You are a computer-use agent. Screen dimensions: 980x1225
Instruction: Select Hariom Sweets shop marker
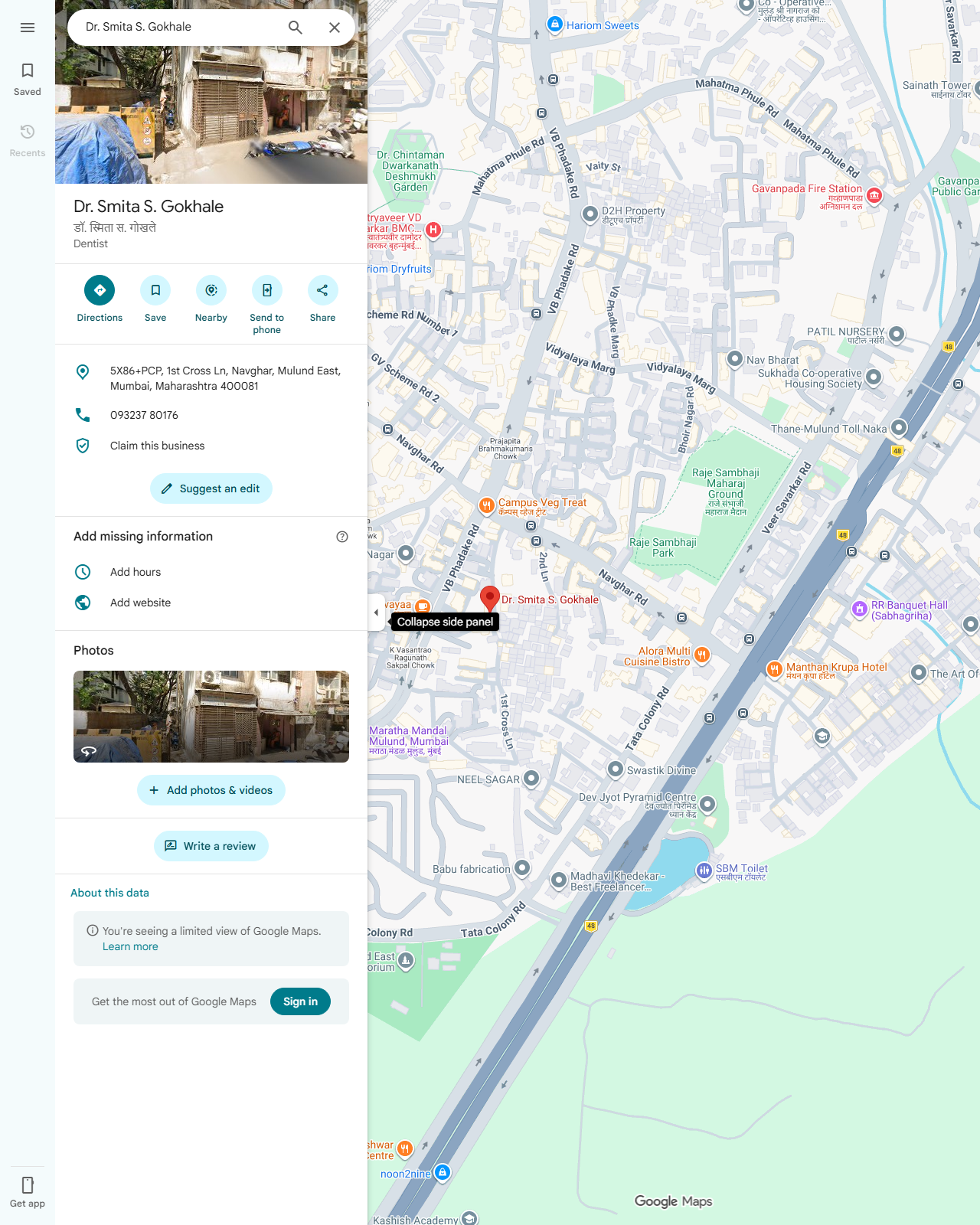click(555, 24)
